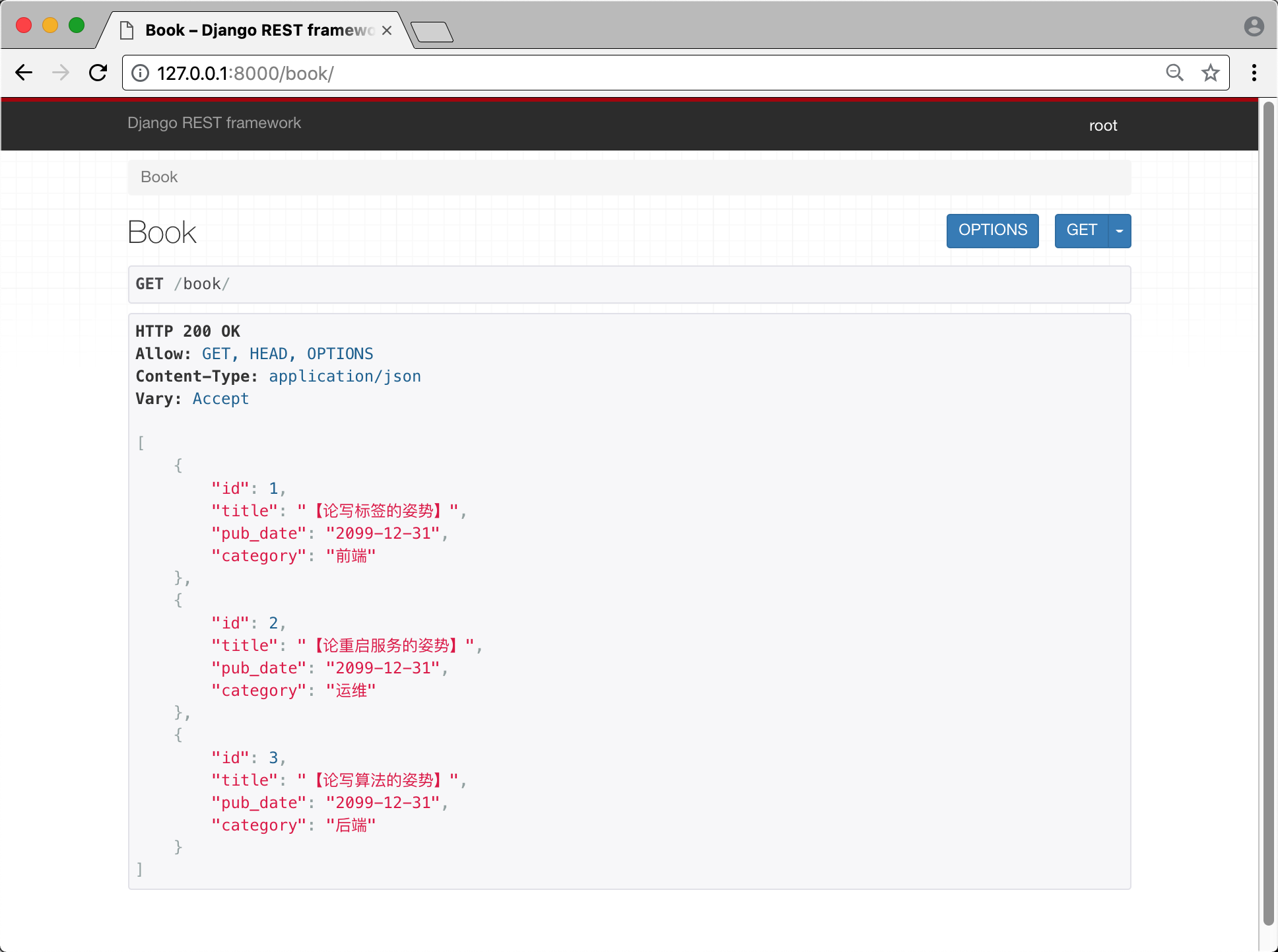Click the OPTIONS button
Screen dimensions: 1278x952
[x=992, y=230]
